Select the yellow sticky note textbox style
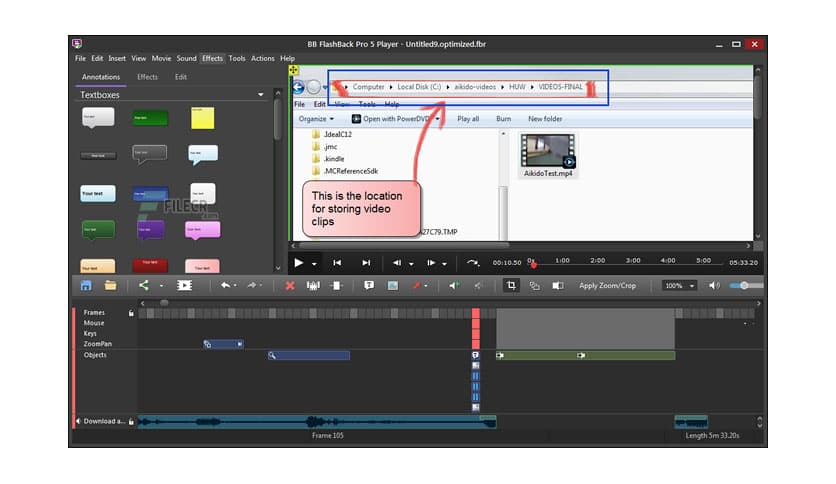Screen dimensions: 836x484 tap(202, 118)
